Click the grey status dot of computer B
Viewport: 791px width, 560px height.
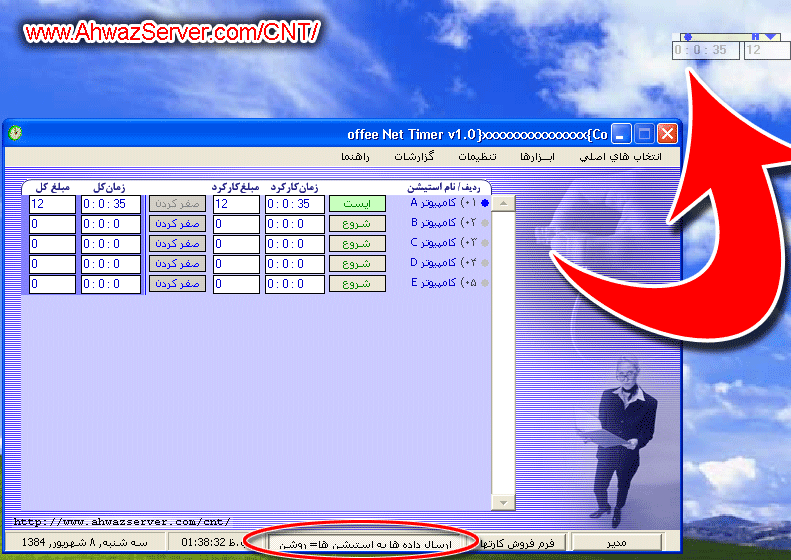click(x=485, y=222)
